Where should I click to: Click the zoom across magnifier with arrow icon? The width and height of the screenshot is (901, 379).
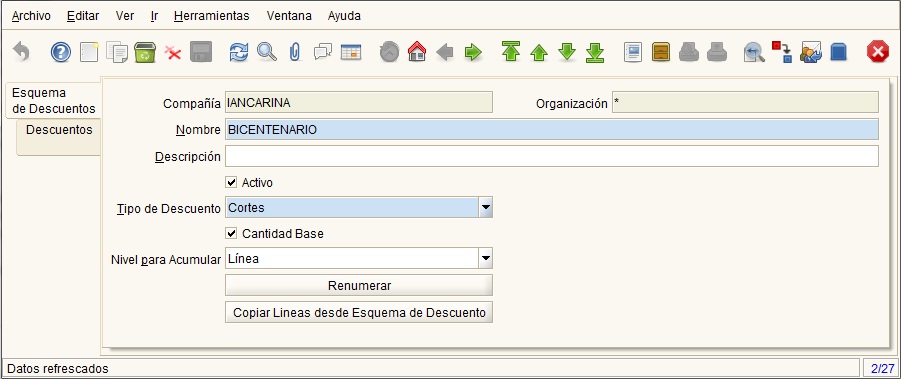pyautogui.click(x=754, y=53)
